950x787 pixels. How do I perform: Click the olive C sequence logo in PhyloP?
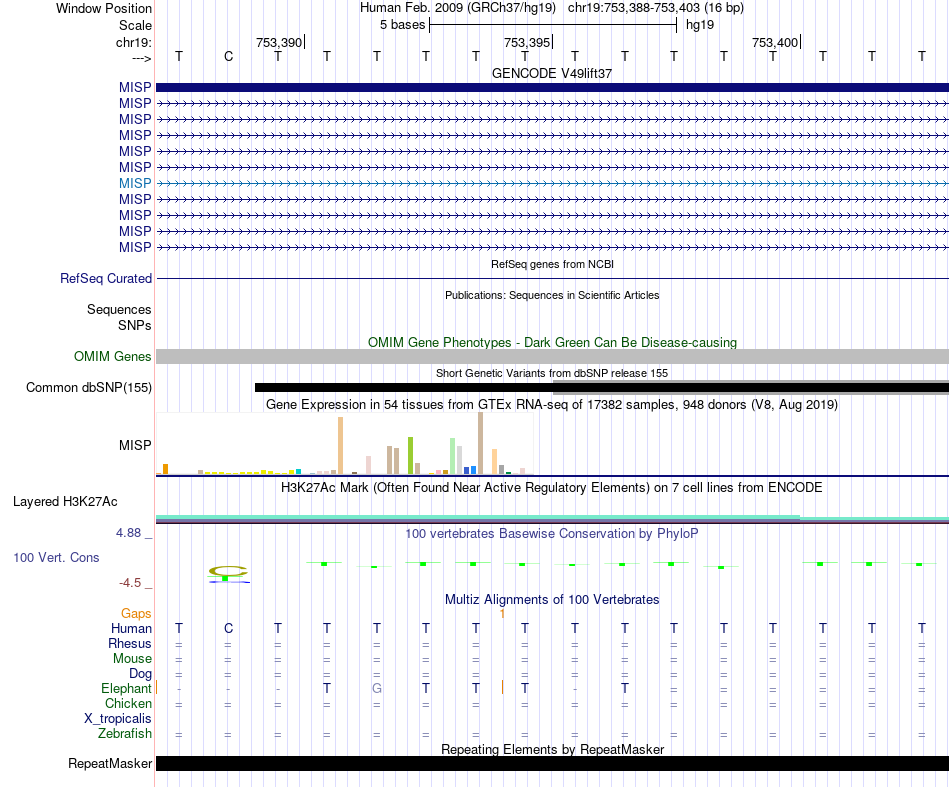tap(228, 571)
